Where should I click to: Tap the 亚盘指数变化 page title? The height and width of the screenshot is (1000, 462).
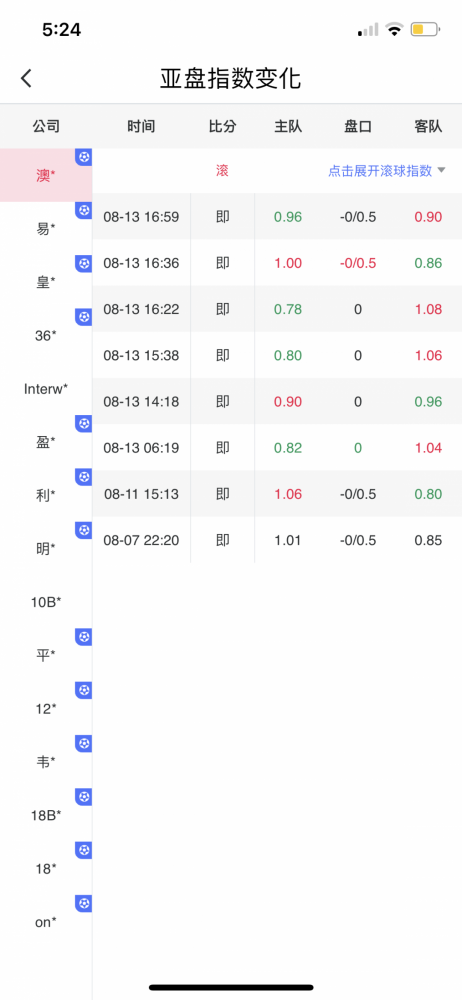[230, 78]
